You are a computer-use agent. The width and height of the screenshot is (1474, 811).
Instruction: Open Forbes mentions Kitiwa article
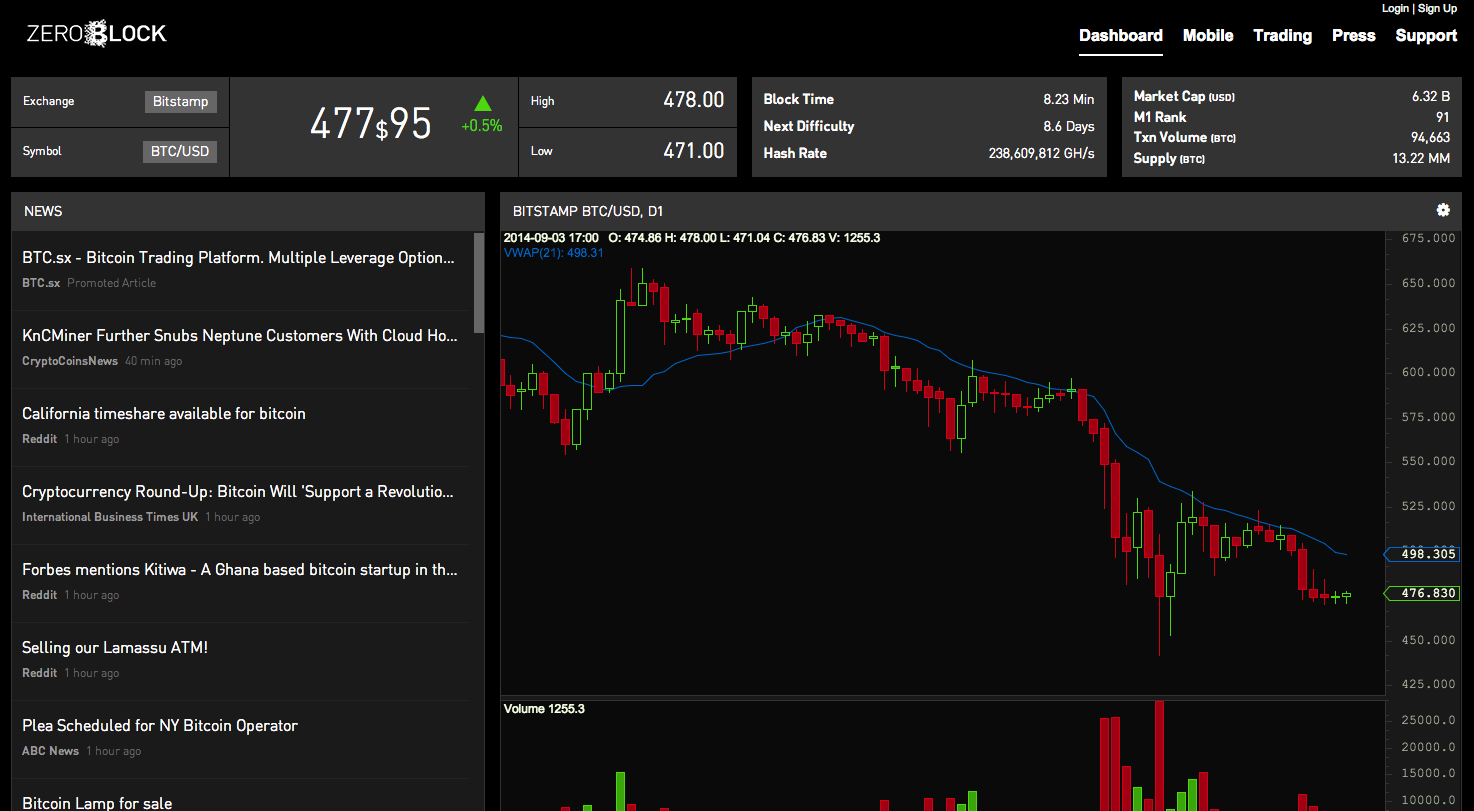(240, 570)
